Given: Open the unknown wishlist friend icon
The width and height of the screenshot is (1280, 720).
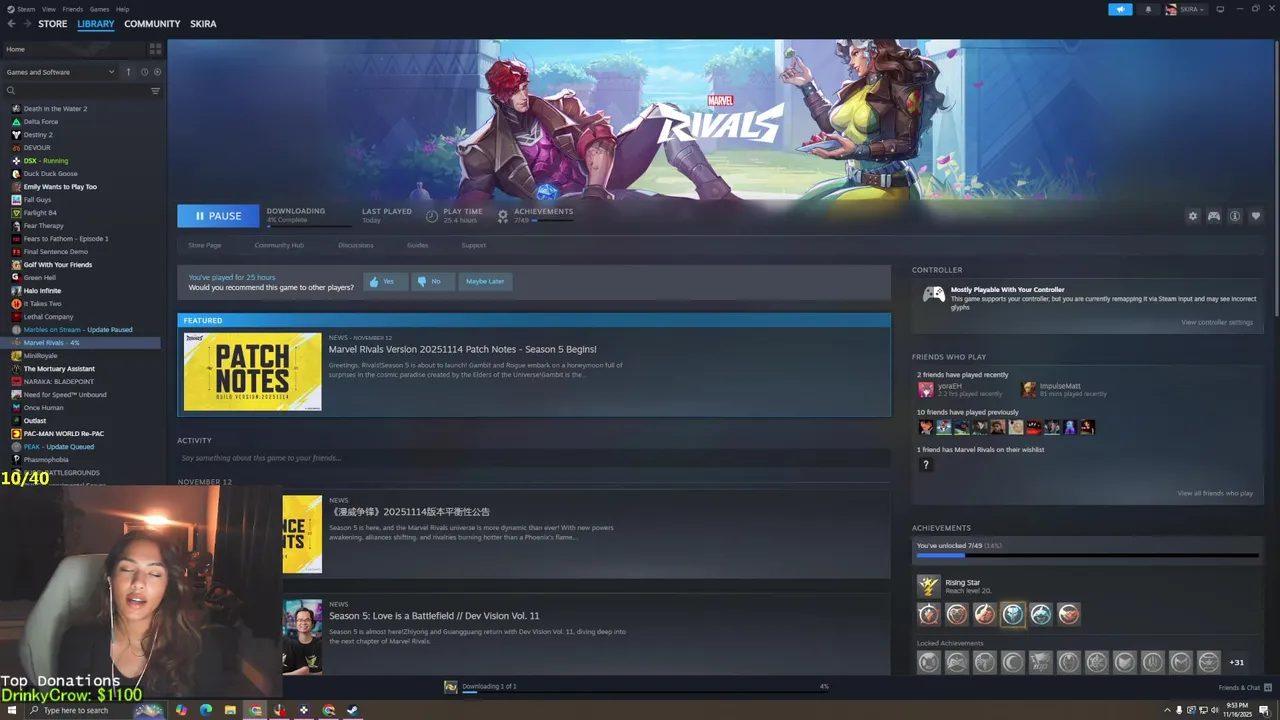Looking at the screenshot, I should [925, 464].
